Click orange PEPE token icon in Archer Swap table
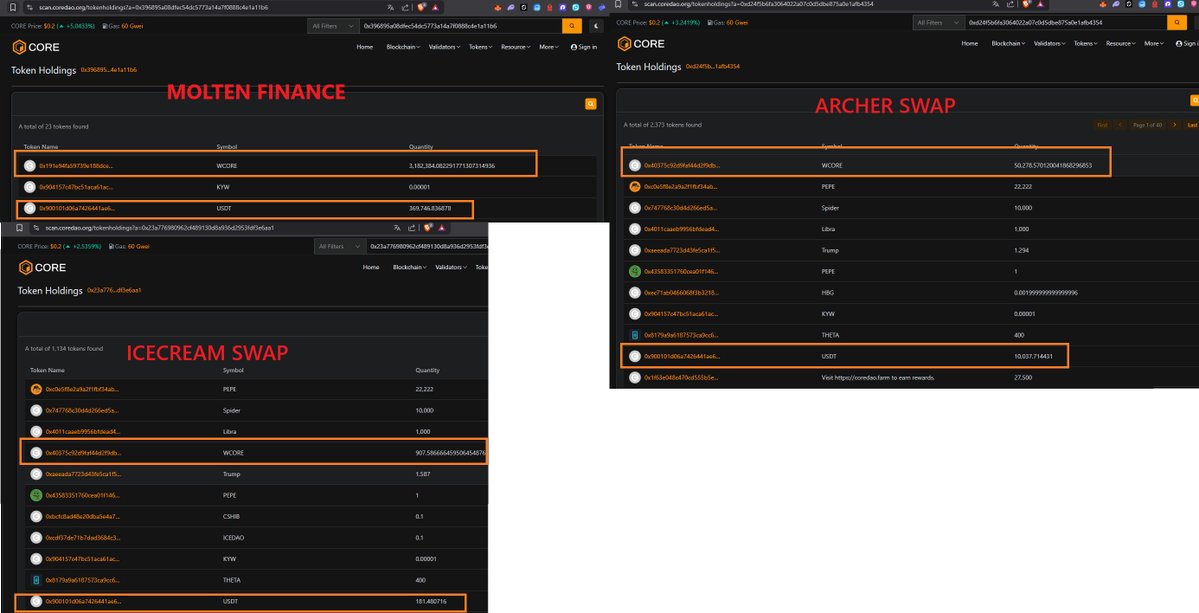 635,186
